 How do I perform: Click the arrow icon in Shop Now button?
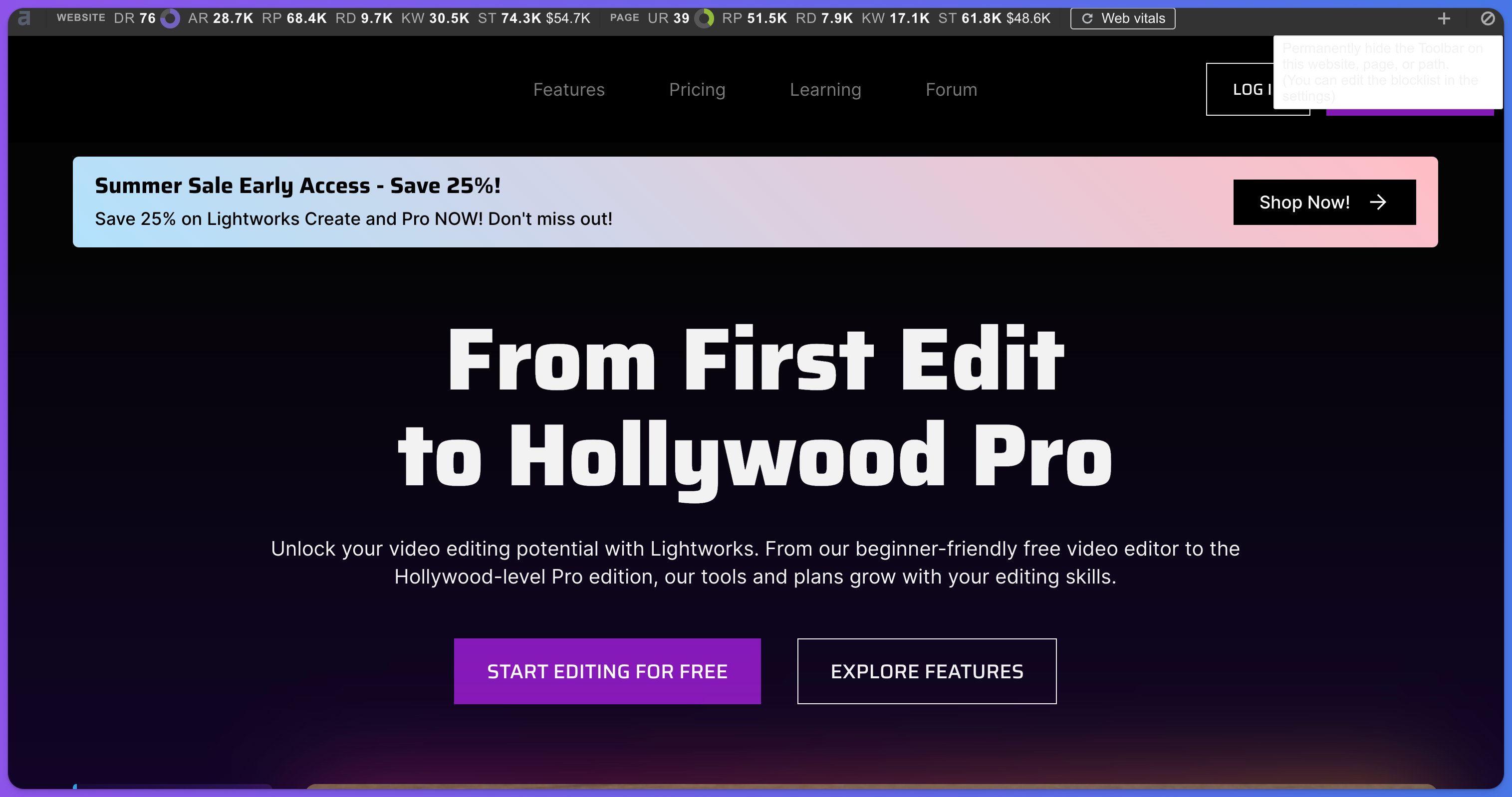point(1378,202)
